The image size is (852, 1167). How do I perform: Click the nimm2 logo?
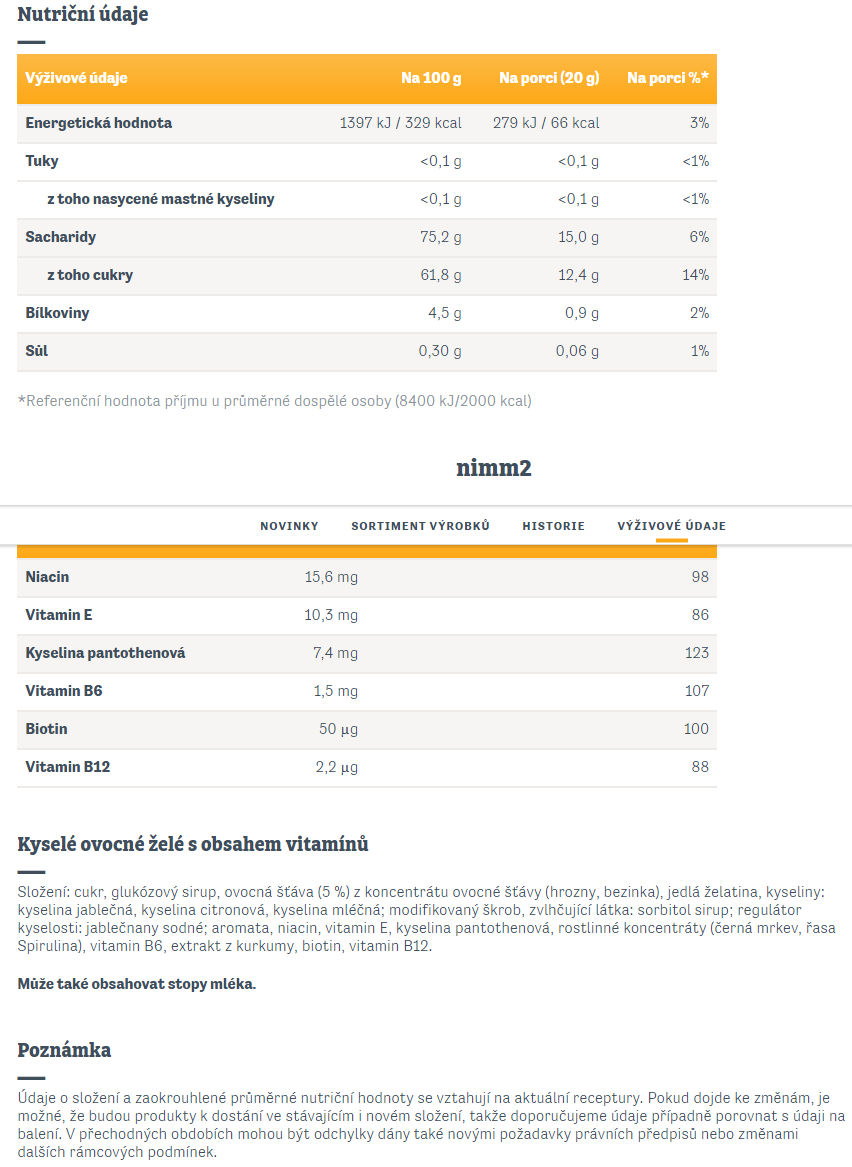click(x=493, y=468)
